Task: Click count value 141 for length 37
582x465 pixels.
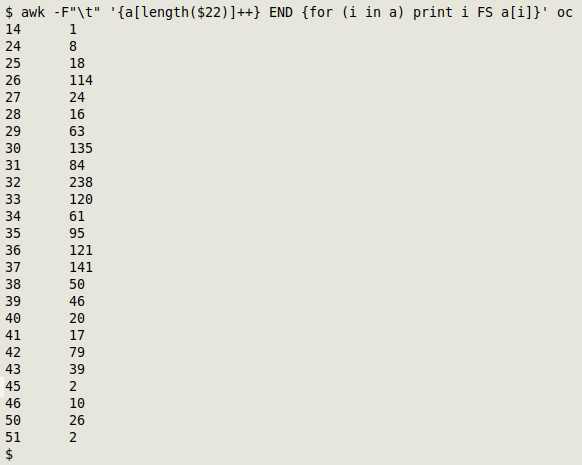Action: [x=81, y=267]
